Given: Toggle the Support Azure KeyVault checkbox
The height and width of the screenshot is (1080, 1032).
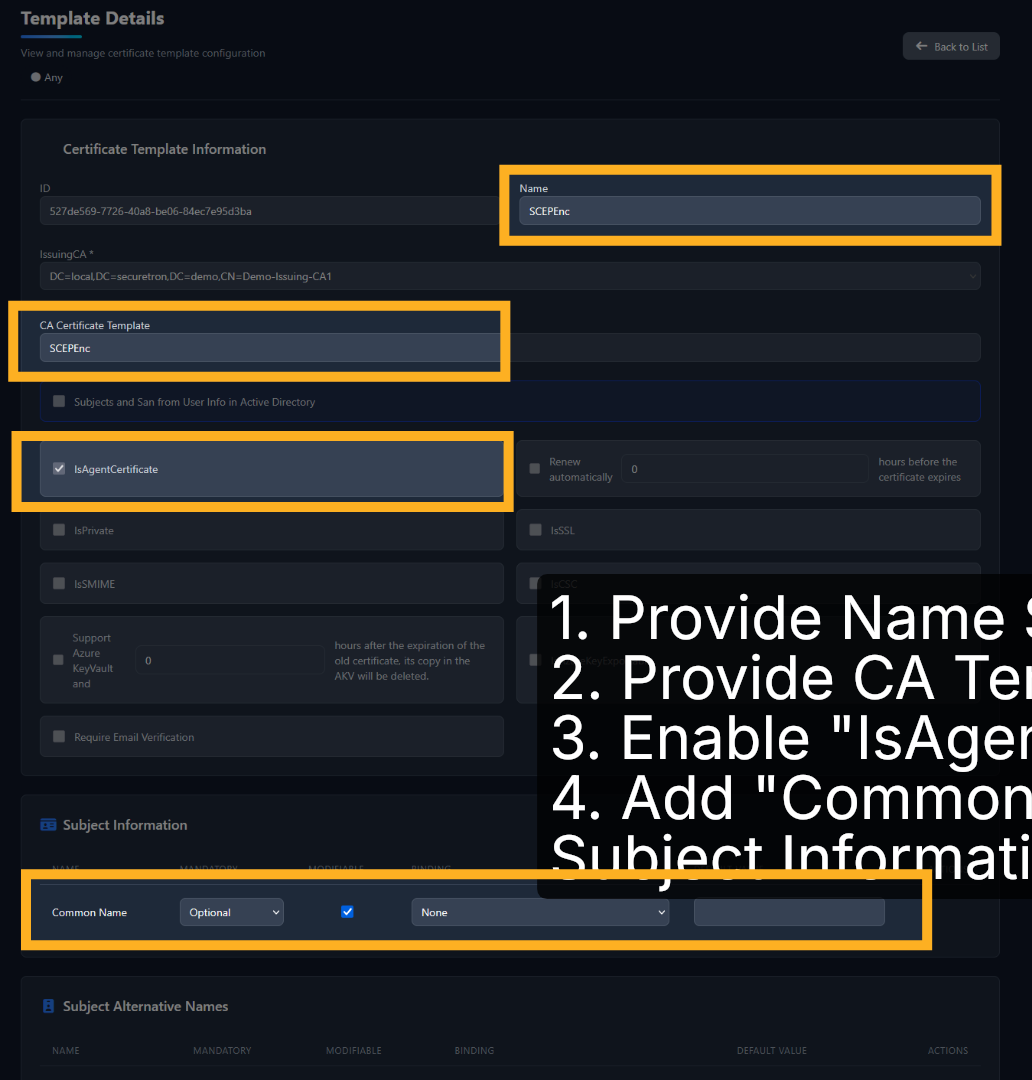Looking at the screenshot, I should 59,660.
